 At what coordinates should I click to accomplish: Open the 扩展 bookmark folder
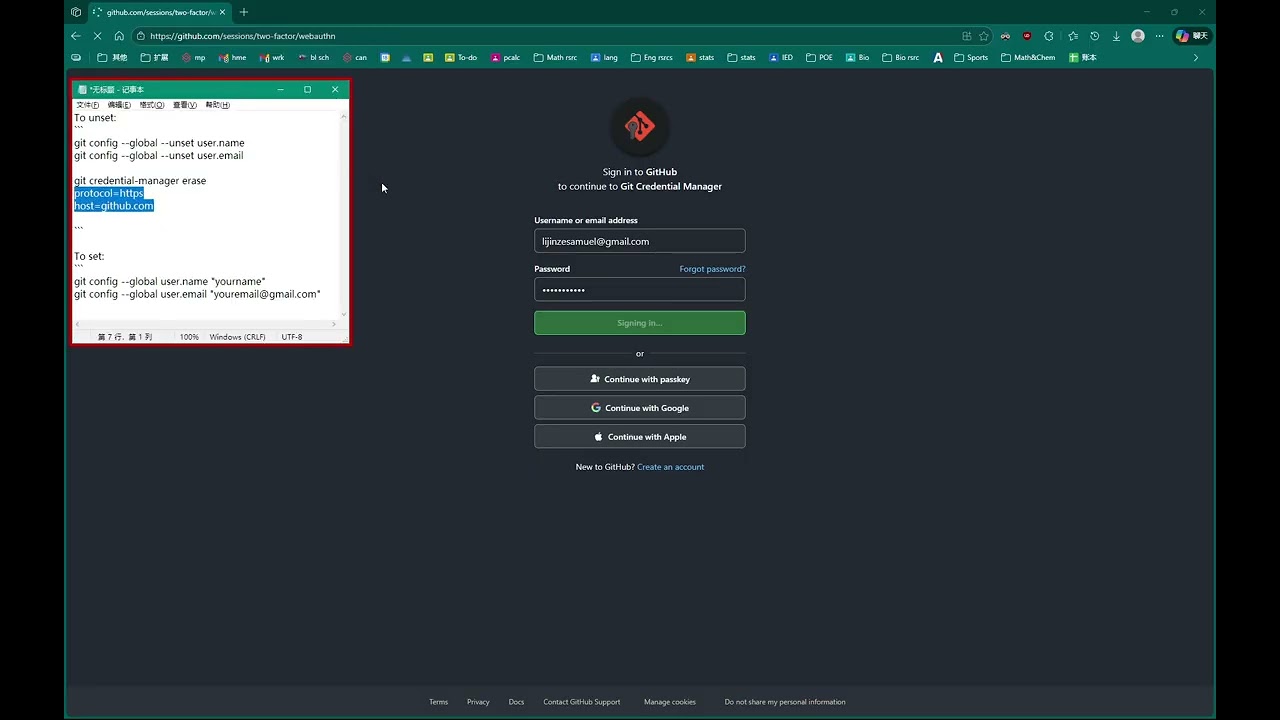(x=154, y=58)
